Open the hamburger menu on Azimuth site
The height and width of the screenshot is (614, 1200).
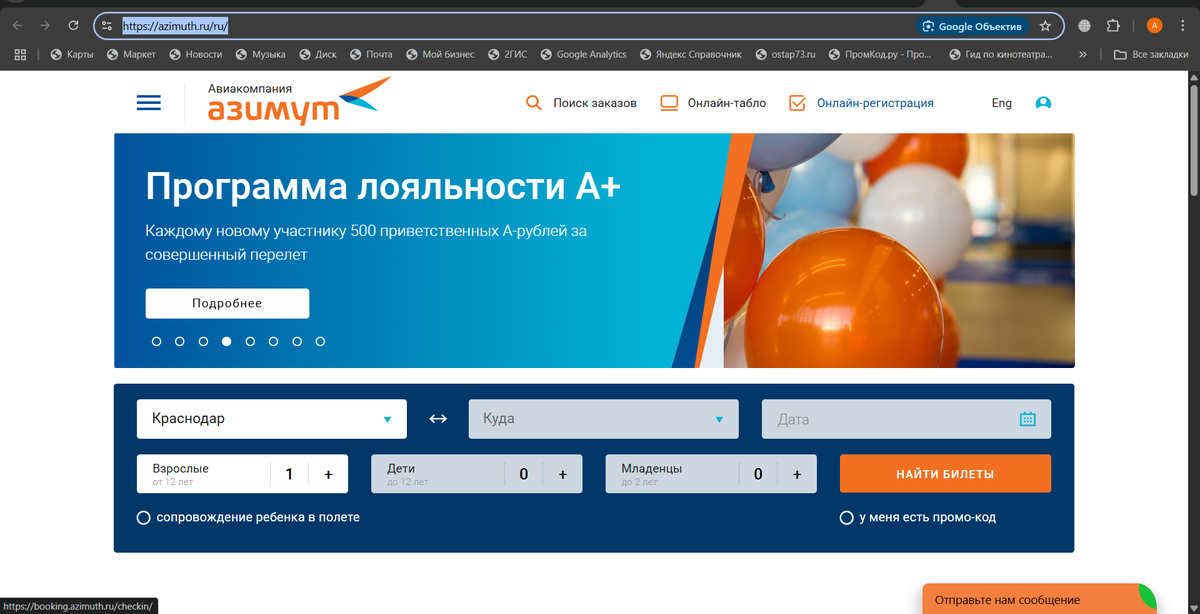tap(149, 103)
